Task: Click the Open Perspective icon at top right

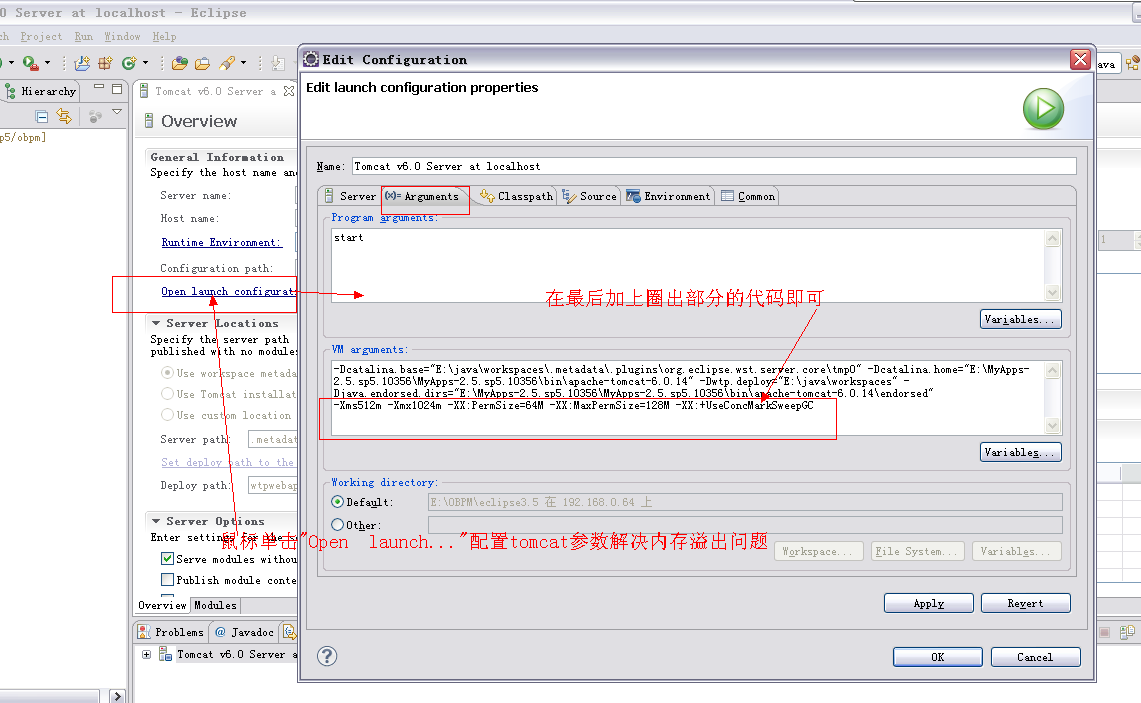Action: tap(1132, 64)
